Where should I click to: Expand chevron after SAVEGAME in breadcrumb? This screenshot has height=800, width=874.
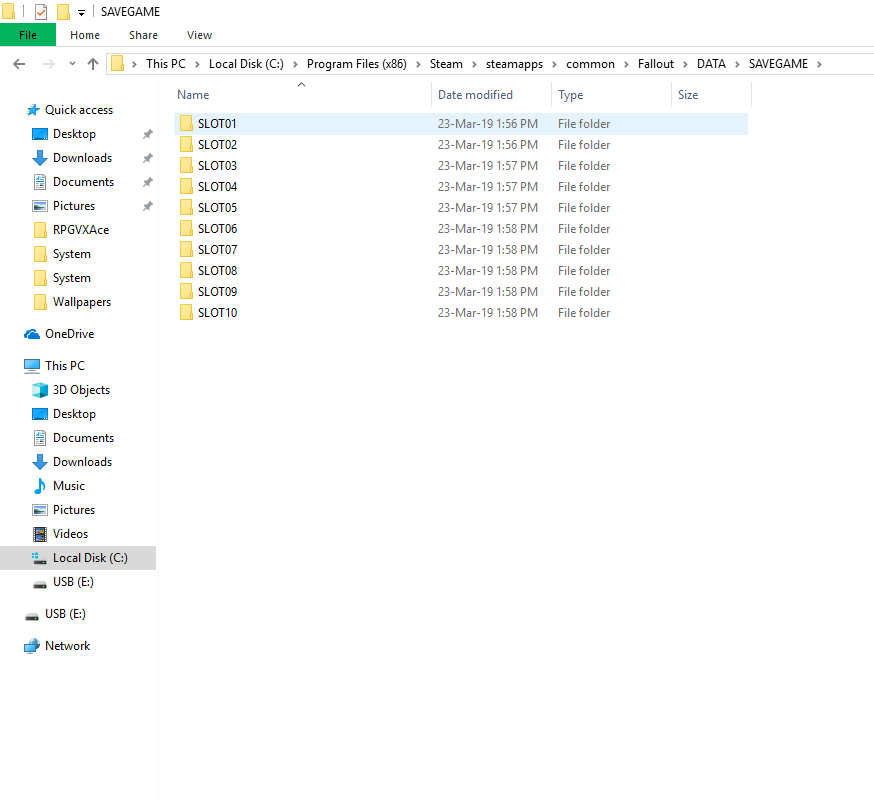tap(819, 64)
